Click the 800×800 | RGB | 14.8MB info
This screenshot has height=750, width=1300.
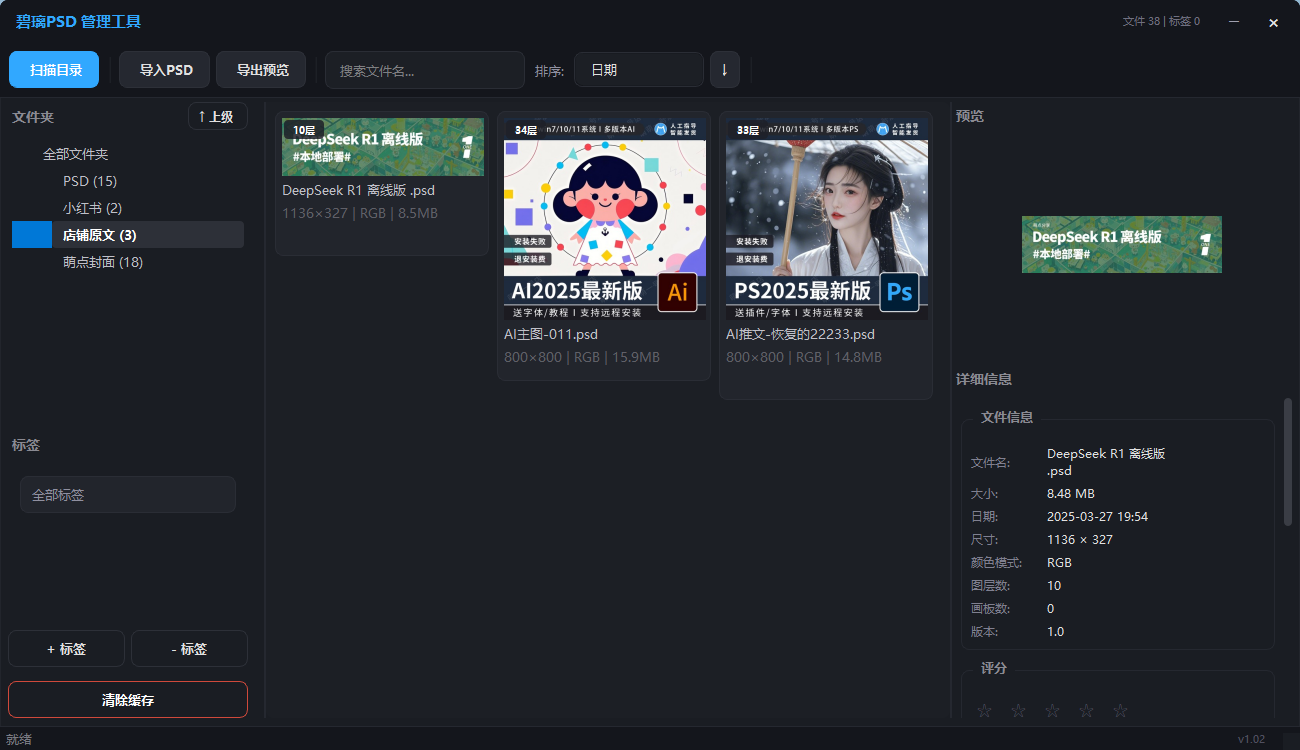[804, 357]
